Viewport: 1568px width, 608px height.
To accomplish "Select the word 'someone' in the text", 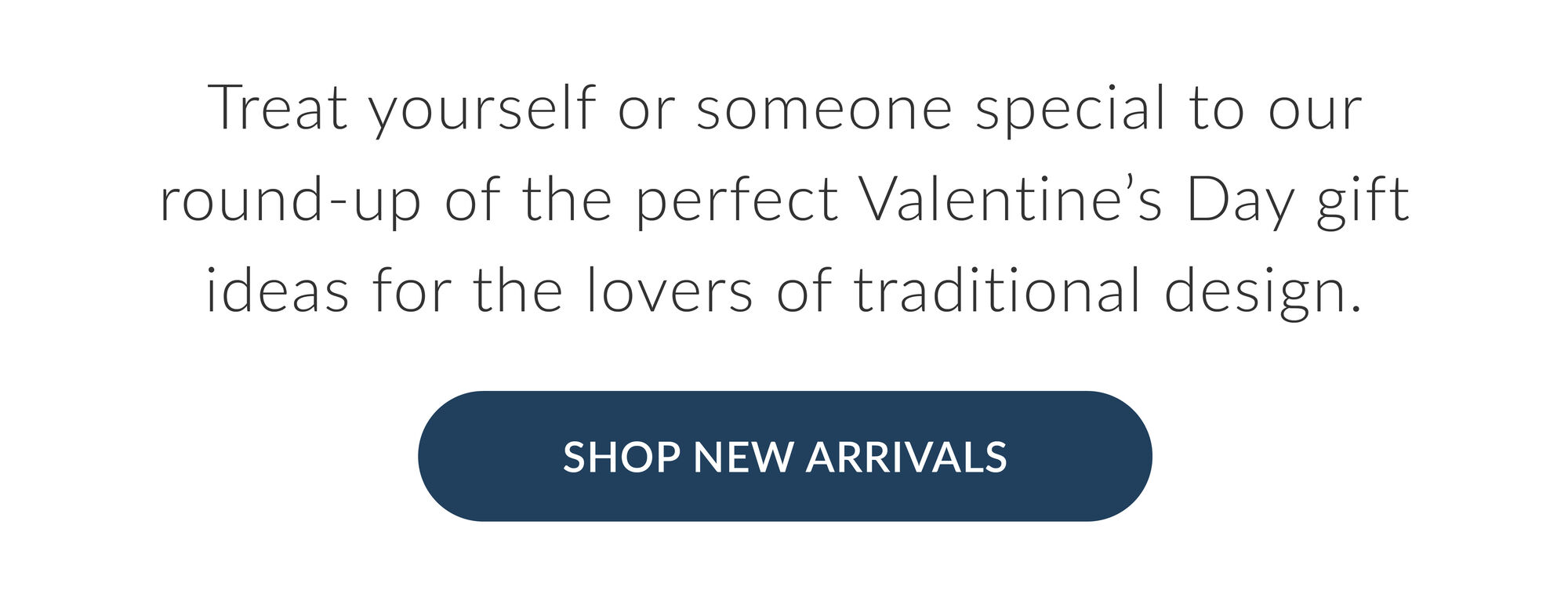I will tap(824, 110).
